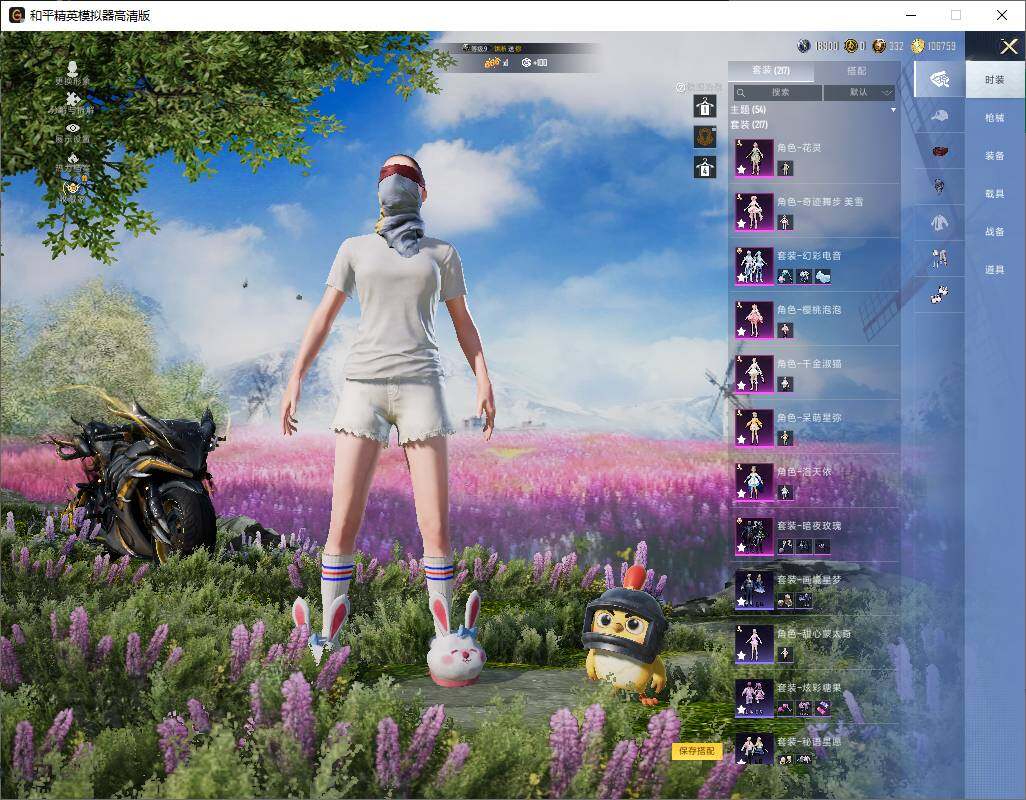Select the pants category icon
Image resolution: width=1026 pixels, height=800 pixels.
coord(940,259)
